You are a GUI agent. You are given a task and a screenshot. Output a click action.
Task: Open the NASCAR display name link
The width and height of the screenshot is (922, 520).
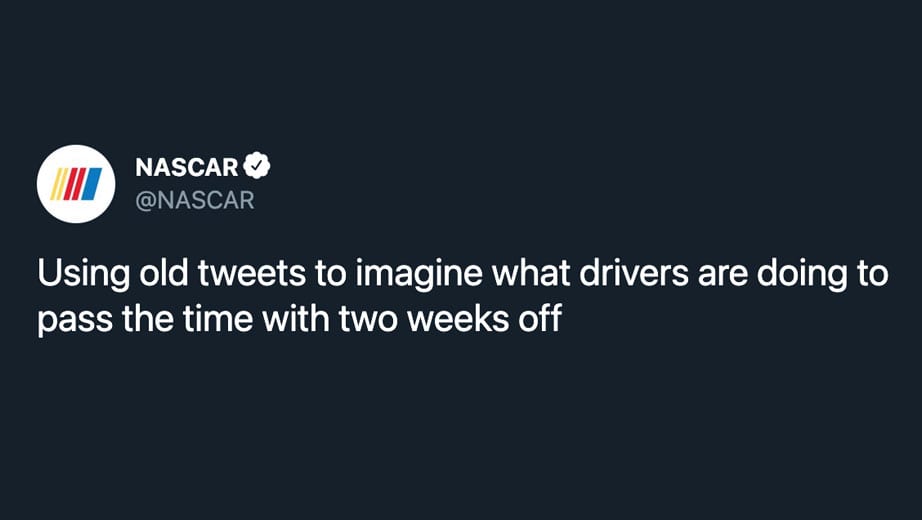pos(187,168)
